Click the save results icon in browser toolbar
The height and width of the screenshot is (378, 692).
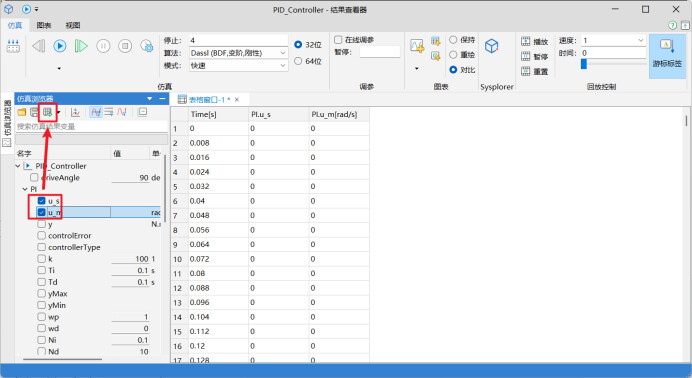click(34, 112)
